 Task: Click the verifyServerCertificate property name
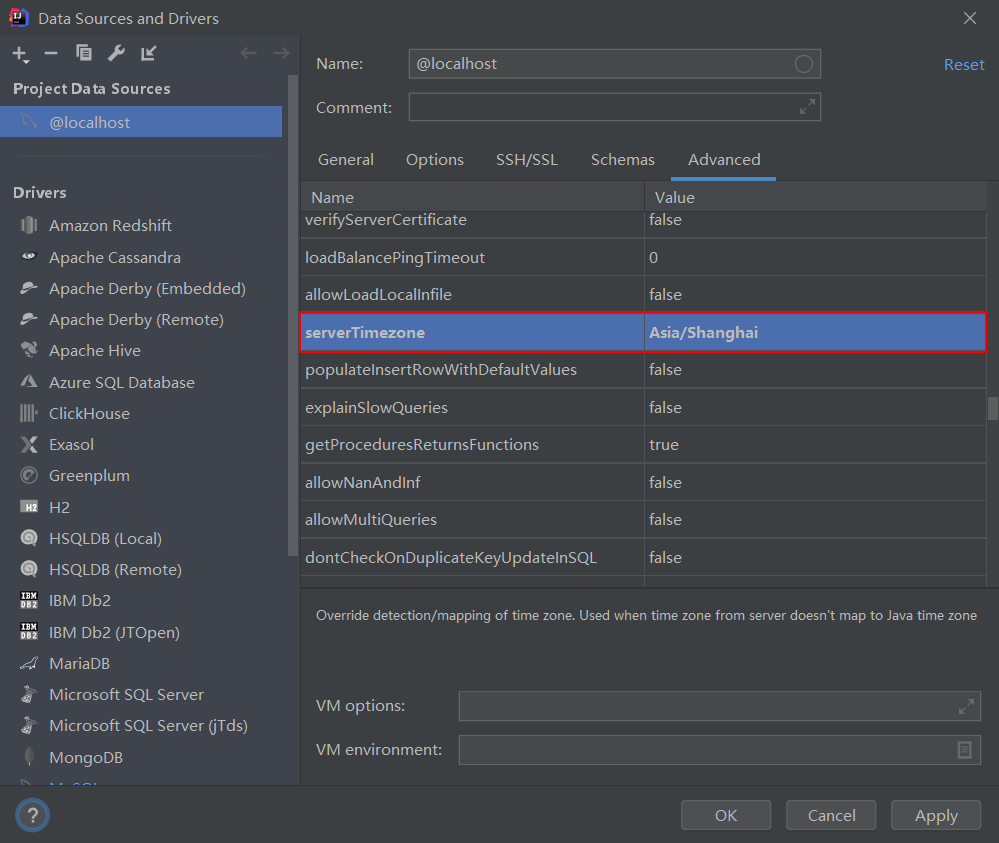[x=385, y=220]
